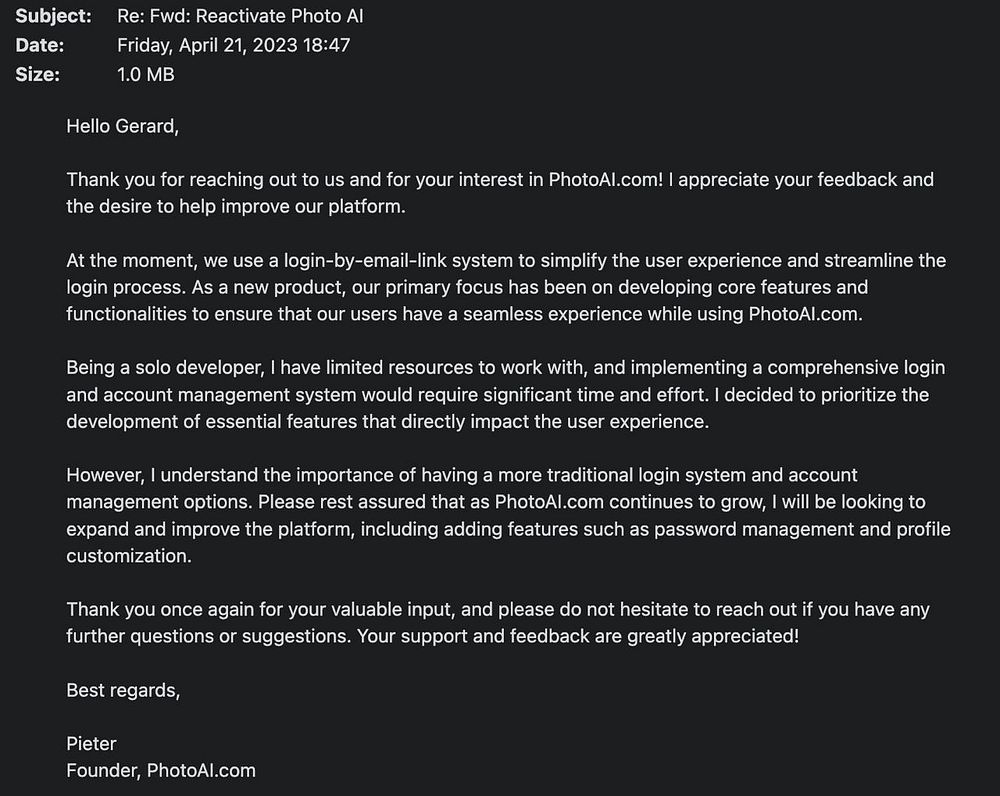1000x796 pixels.
Task: Click the "Best regards," closing line
Action: tap(123, 690)
